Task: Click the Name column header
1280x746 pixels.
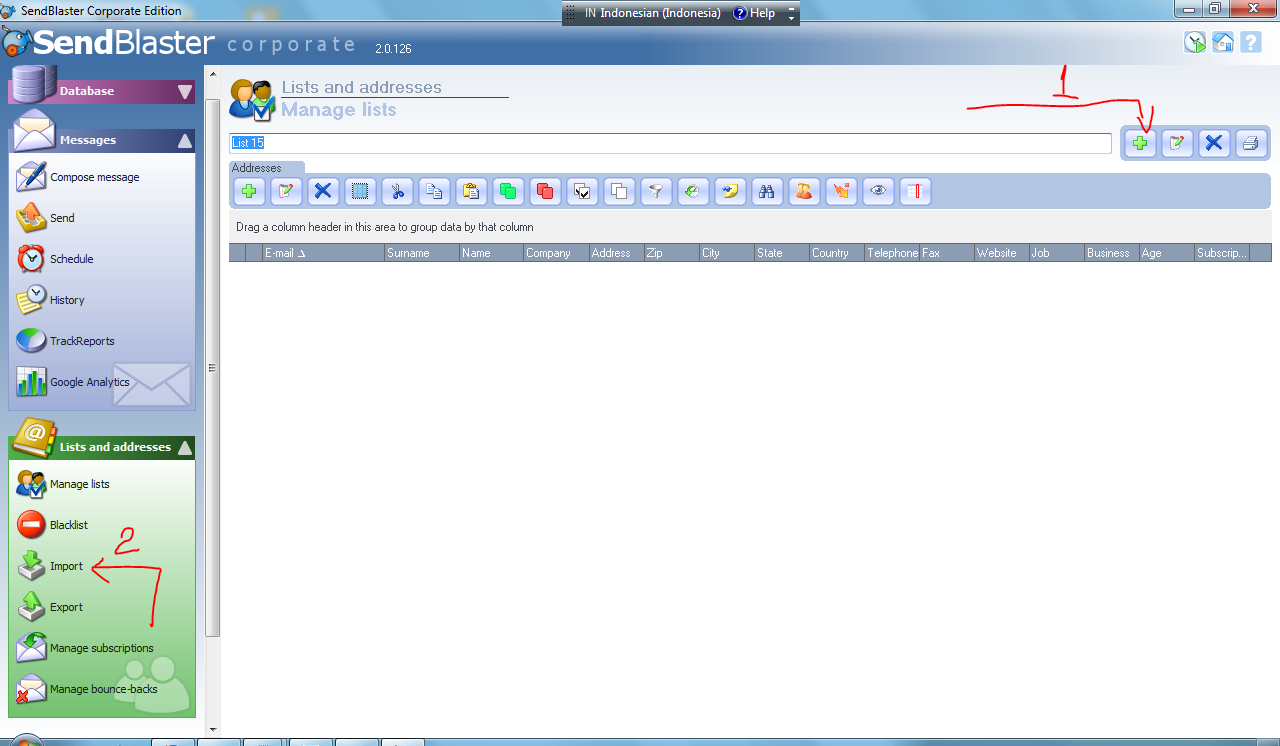Action: (x=492, y=253)
